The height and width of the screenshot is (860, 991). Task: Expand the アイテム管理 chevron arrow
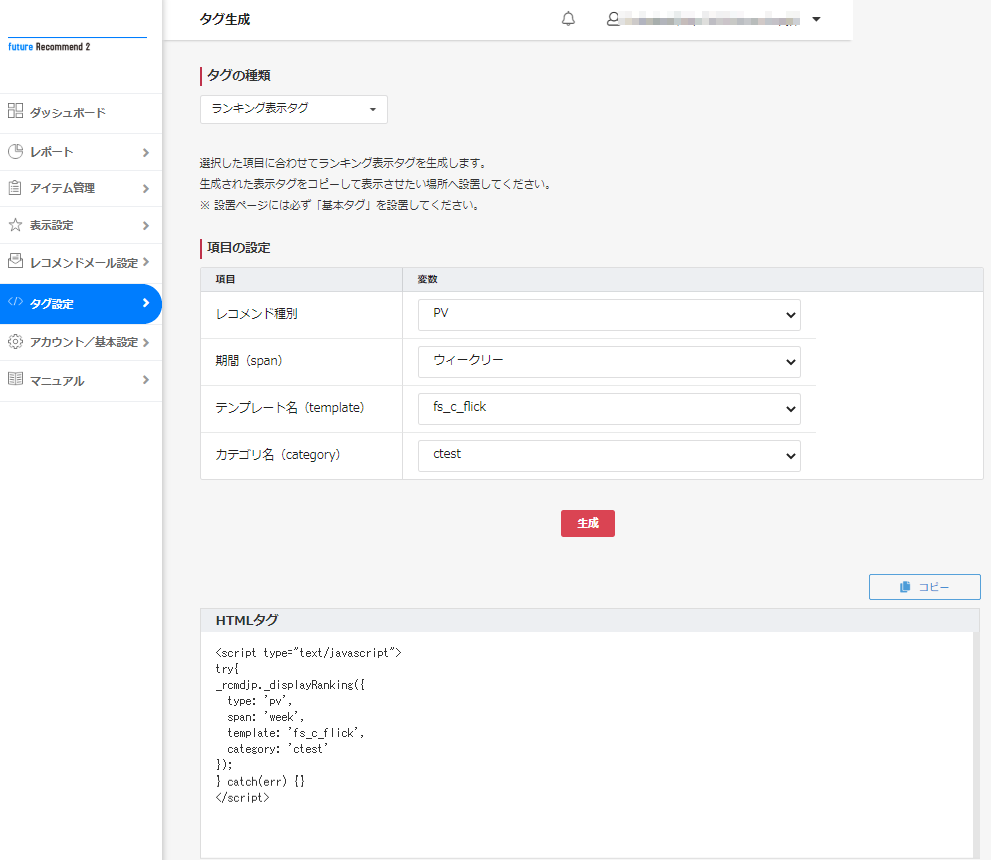point(146,188)
